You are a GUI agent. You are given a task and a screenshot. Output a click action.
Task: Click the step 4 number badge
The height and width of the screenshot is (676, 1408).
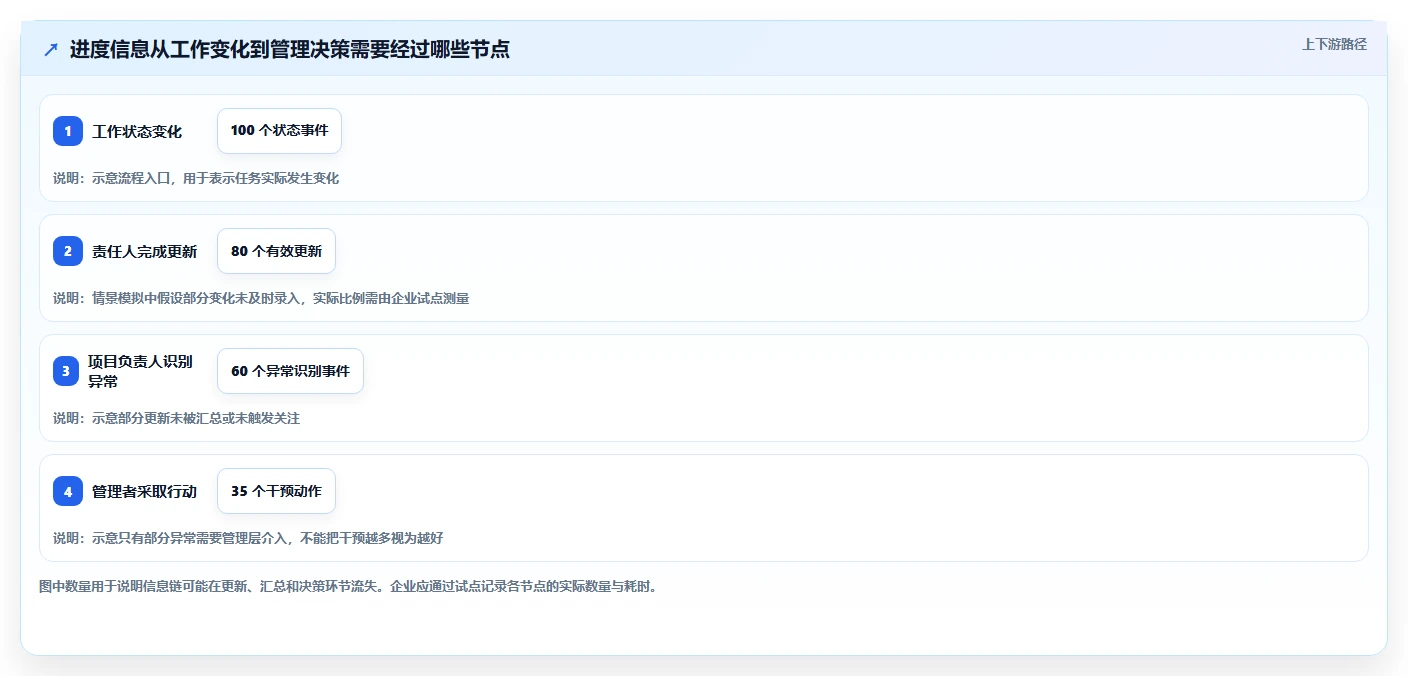coord(68,491)
